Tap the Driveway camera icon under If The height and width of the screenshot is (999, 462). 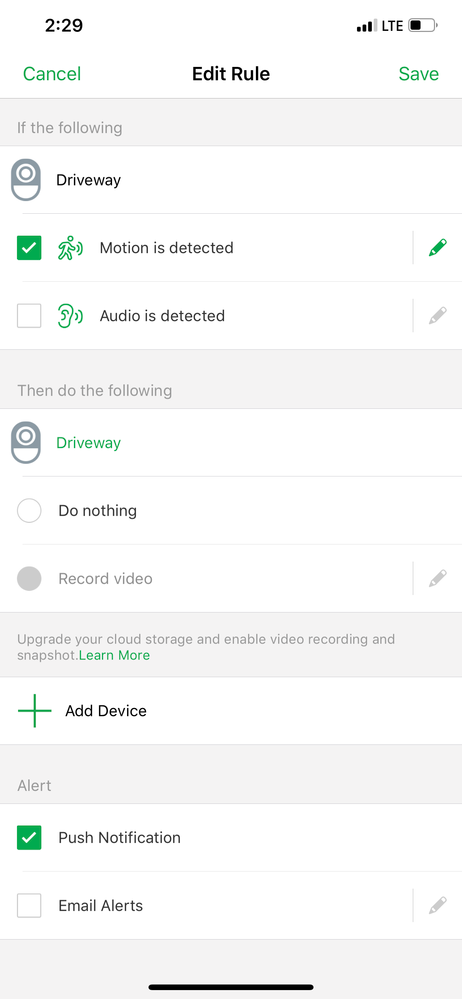click(26, 180)
